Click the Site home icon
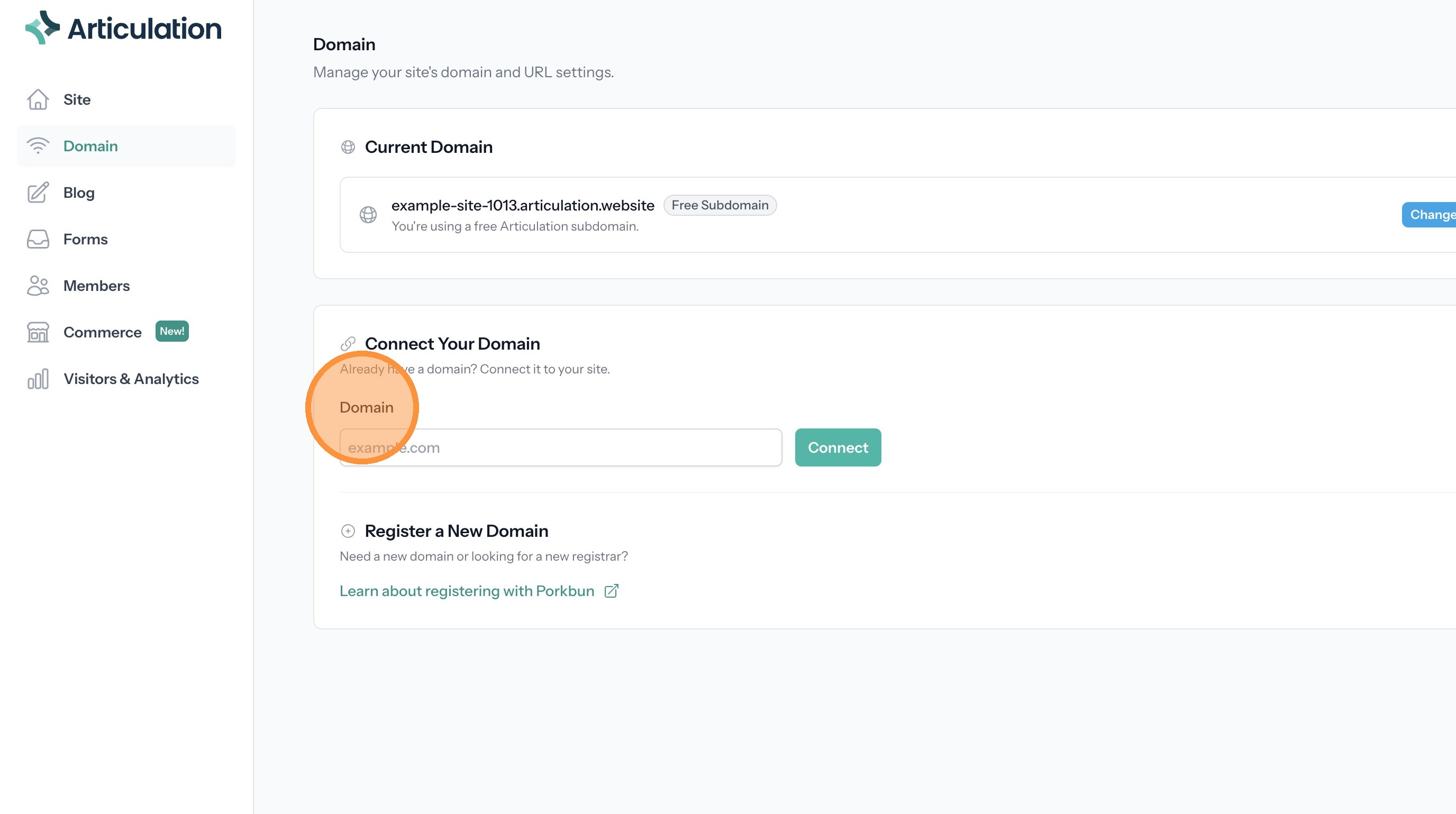Image resolution: width=1456 pixels, height=814 pixels. click(38, 99)
